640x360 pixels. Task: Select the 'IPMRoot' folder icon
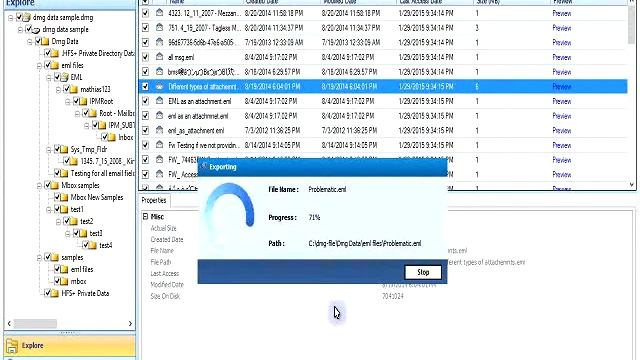pos(83,101)
